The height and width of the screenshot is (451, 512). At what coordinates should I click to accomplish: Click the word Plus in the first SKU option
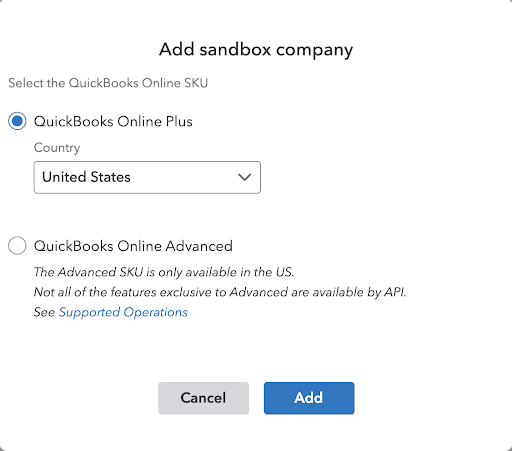(179, 121)
